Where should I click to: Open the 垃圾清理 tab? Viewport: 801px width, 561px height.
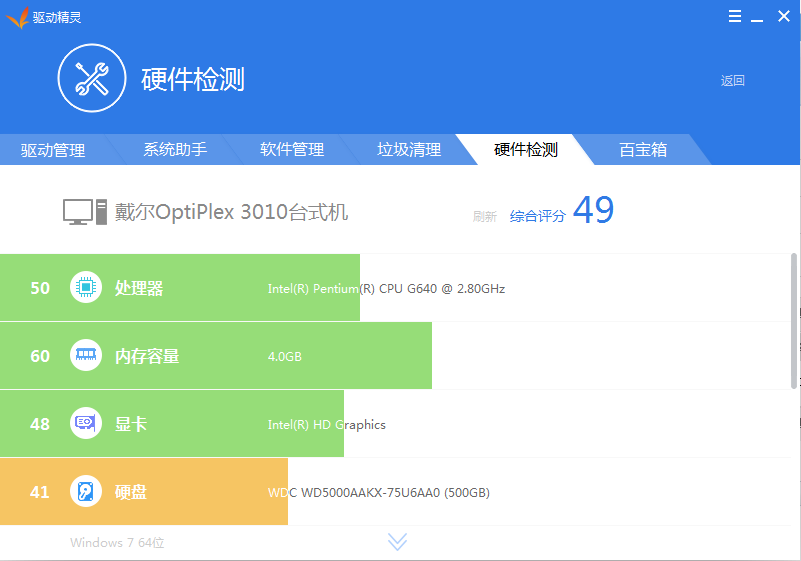(409, 150)
